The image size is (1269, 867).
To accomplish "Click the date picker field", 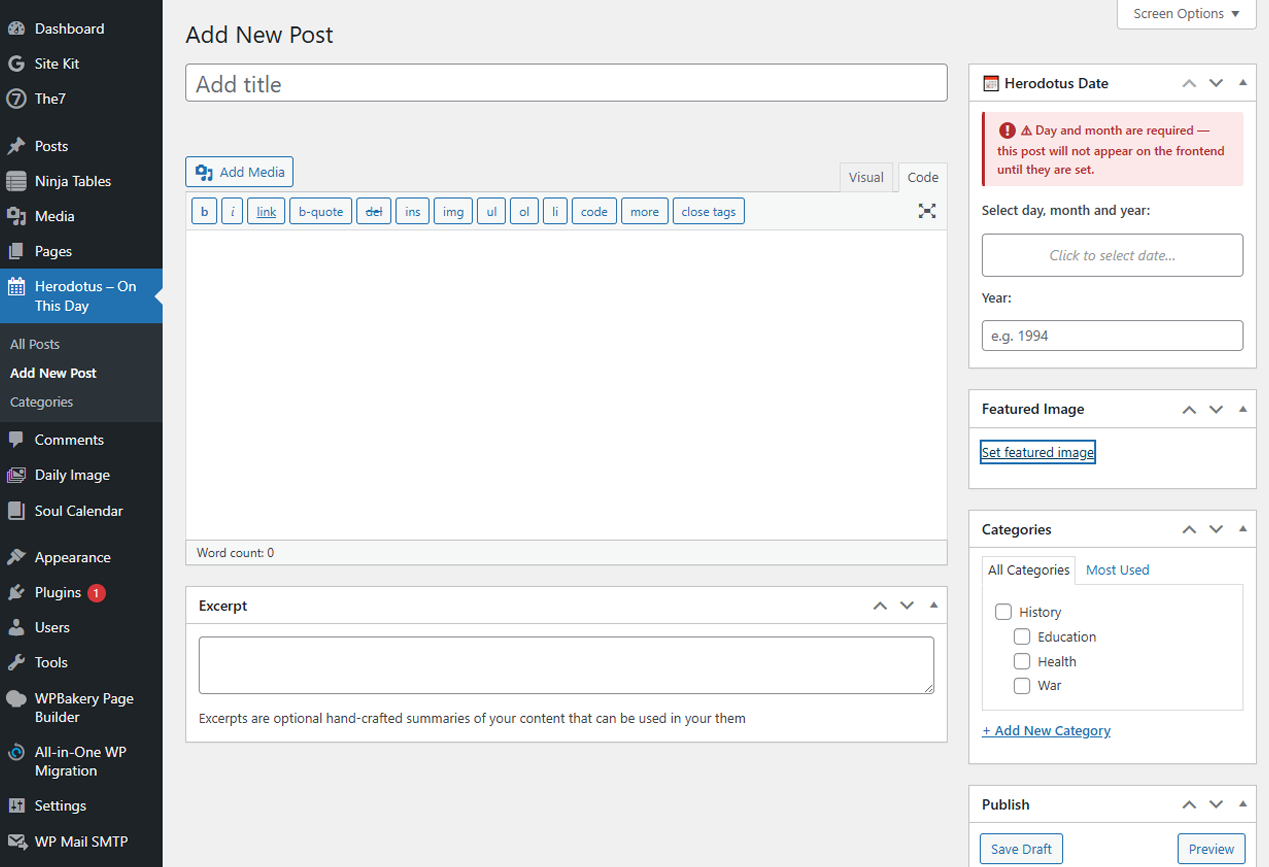I will pyautogui.click(x=1112, y=255).
